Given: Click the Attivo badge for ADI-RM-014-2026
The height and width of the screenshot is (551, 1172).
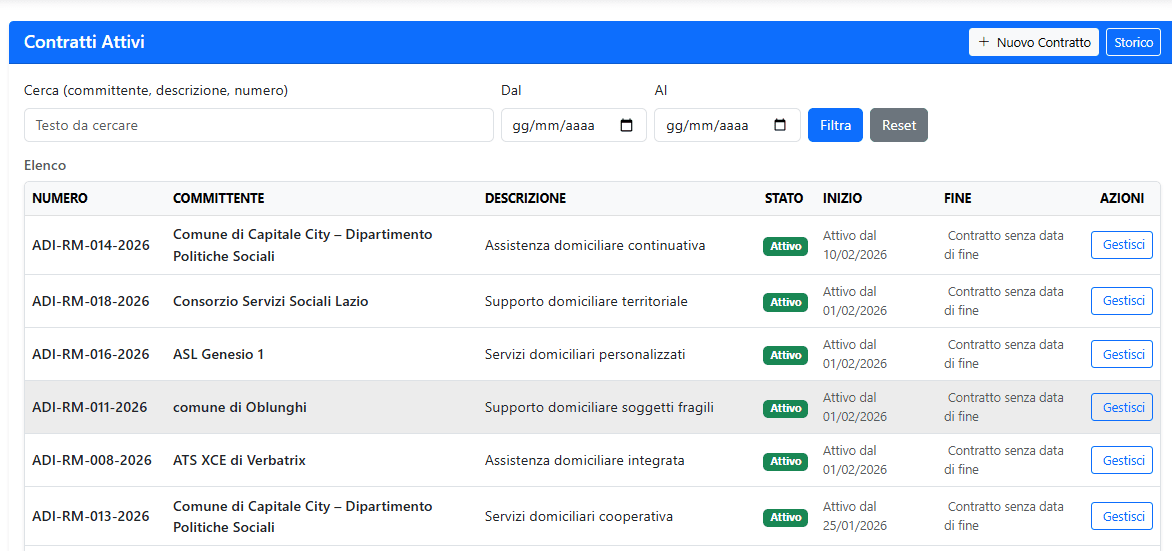Looking at the screenshot, I should 785,246.
